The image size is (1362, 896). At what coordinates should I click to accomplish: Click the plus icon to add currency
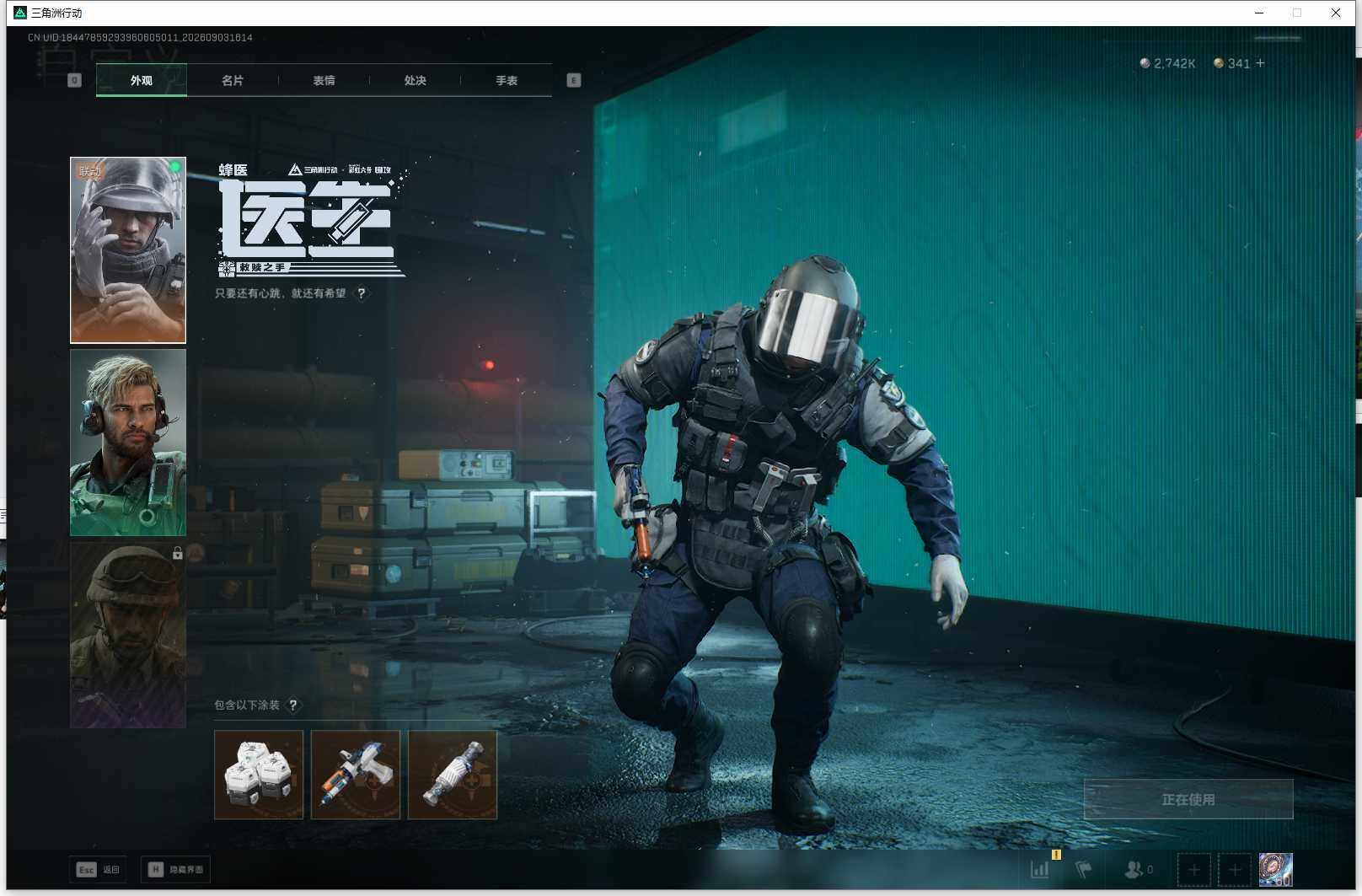(x=1260, y=63)
